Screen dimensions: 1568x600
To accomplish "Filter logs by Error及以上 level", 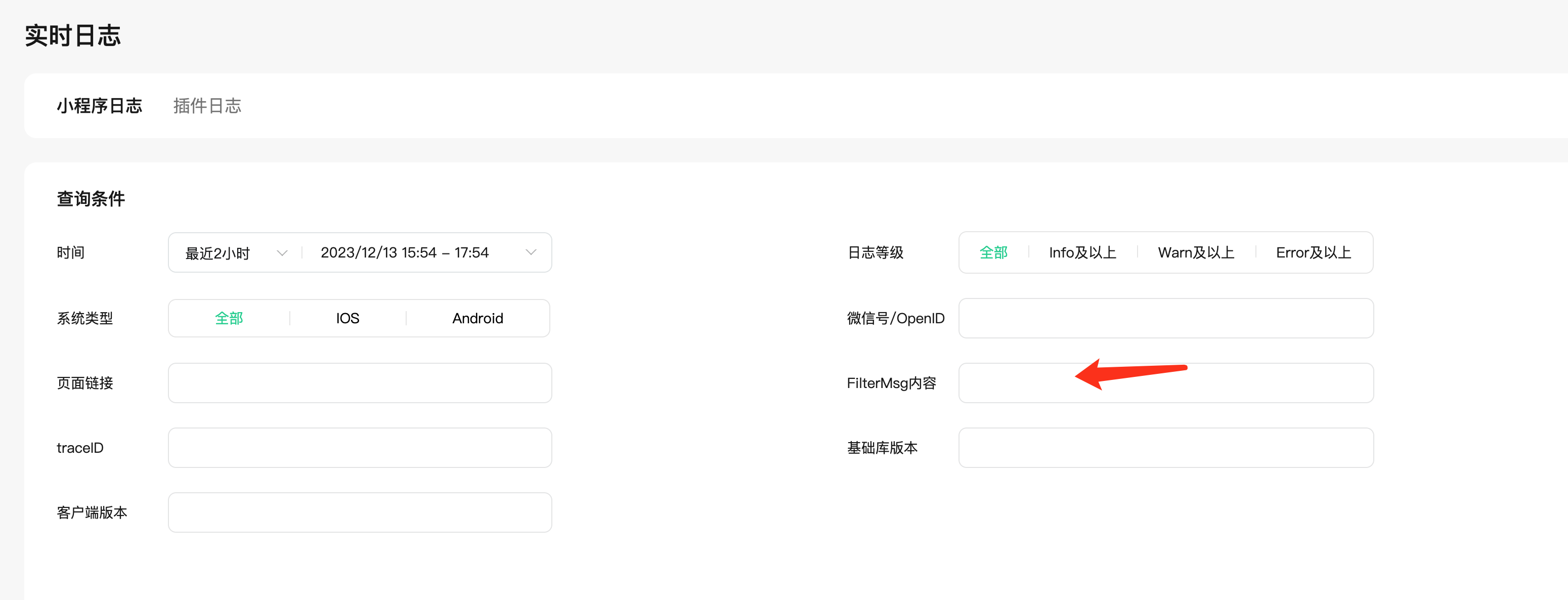I will click(x=1313, y=252).
